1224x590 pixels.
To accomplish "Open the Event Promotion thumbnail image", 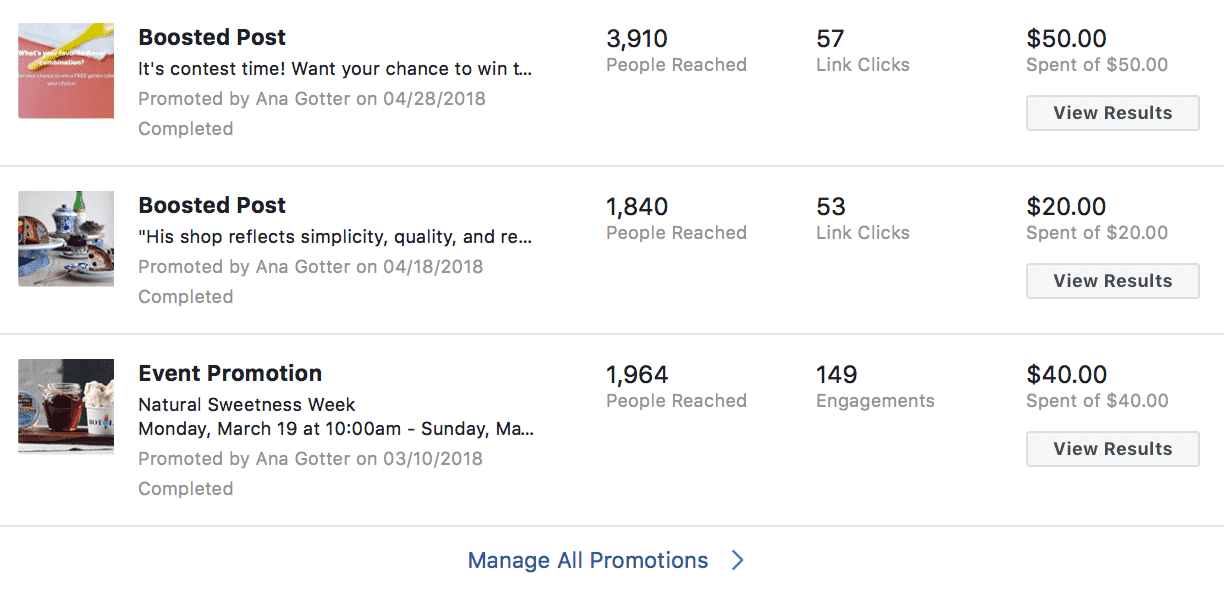I will [x=66, y=406].
